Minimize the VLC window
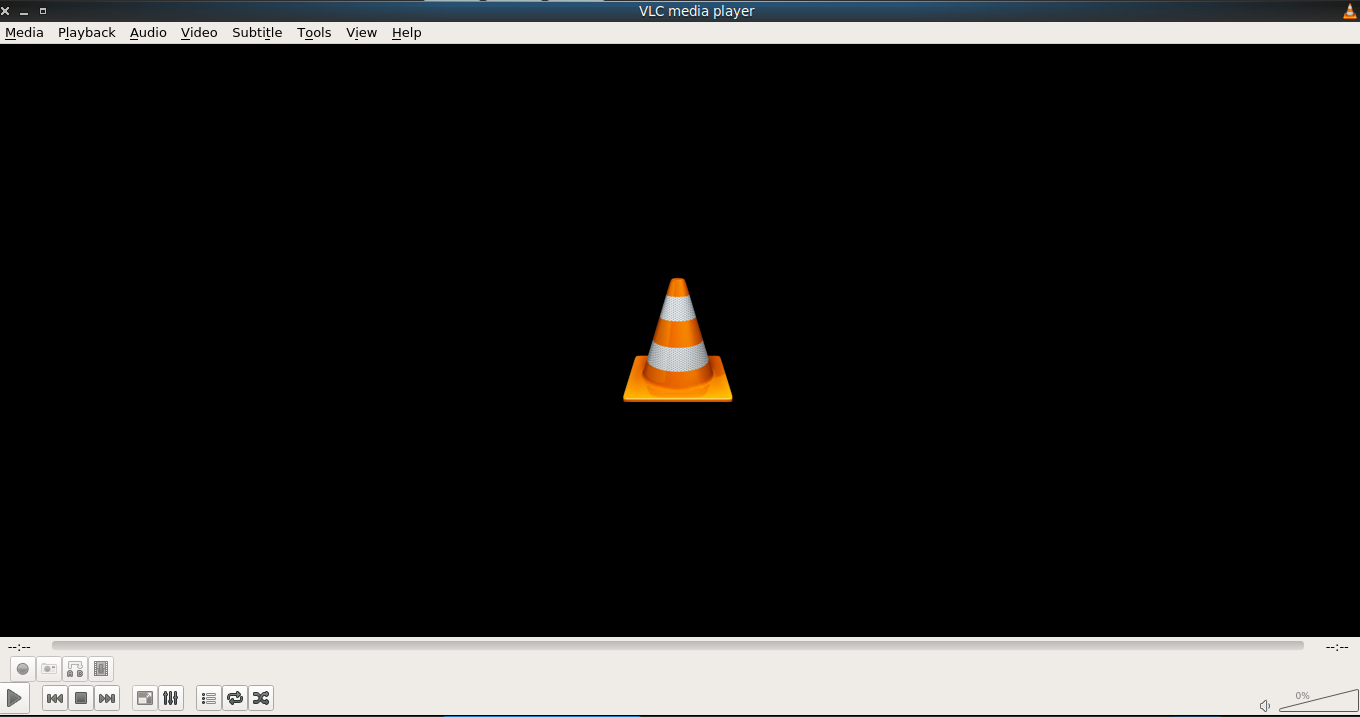The width and height of the screenshot is (1360, 717). [24, 11]
